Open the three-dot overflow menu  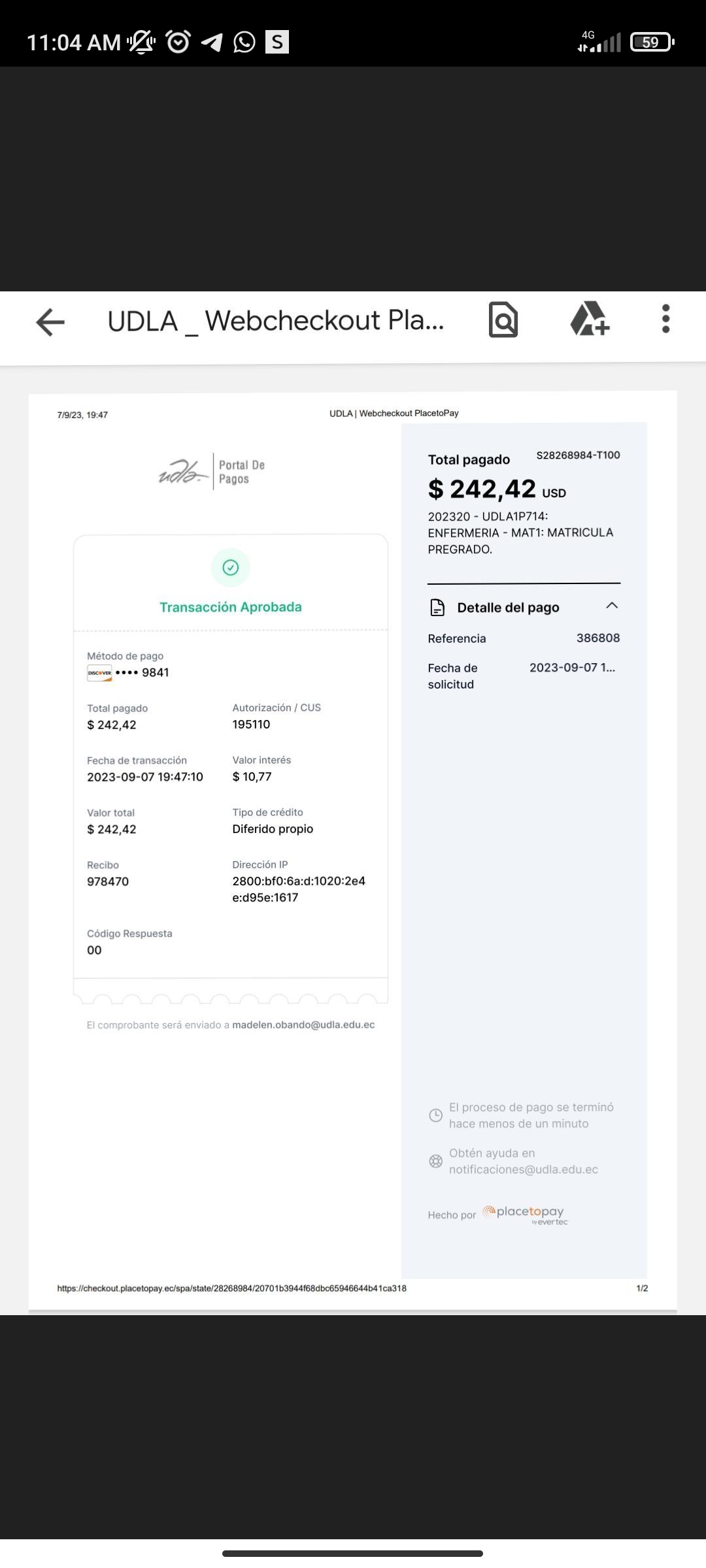click(x=665, y=319)
